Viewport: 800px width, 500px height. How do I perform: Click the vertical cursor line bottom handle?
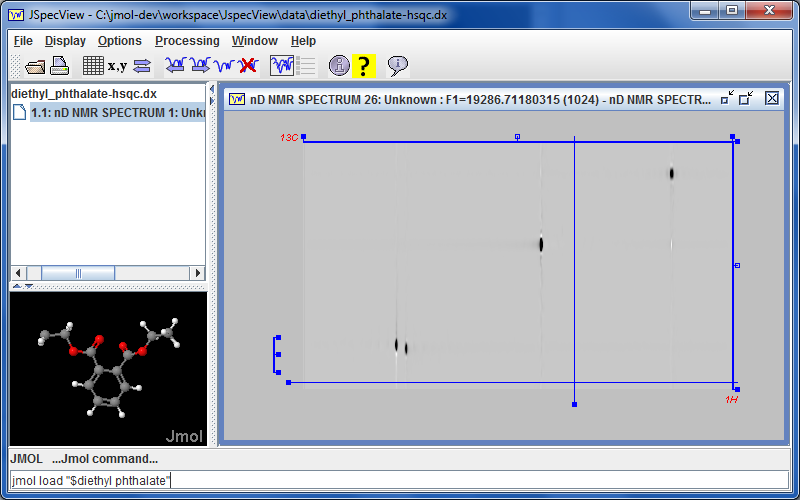(574, 405)
